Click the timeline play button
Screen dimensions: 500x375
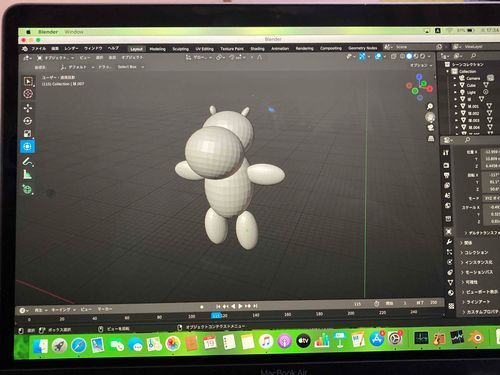click(x=240, y=306)
